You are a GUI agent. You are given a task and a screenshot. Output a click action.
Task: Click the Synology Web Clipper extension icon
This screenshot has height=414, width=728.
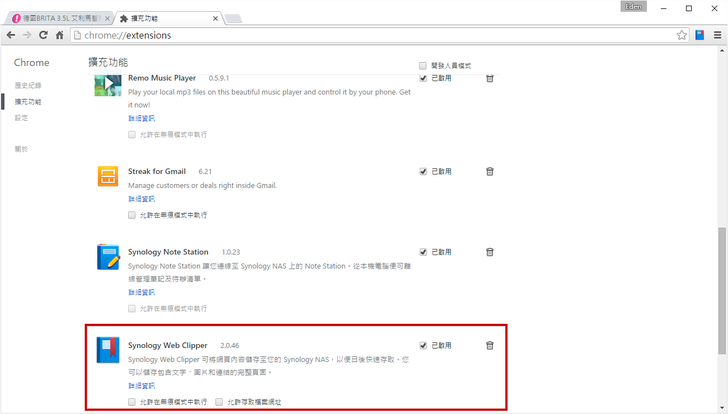108,350
